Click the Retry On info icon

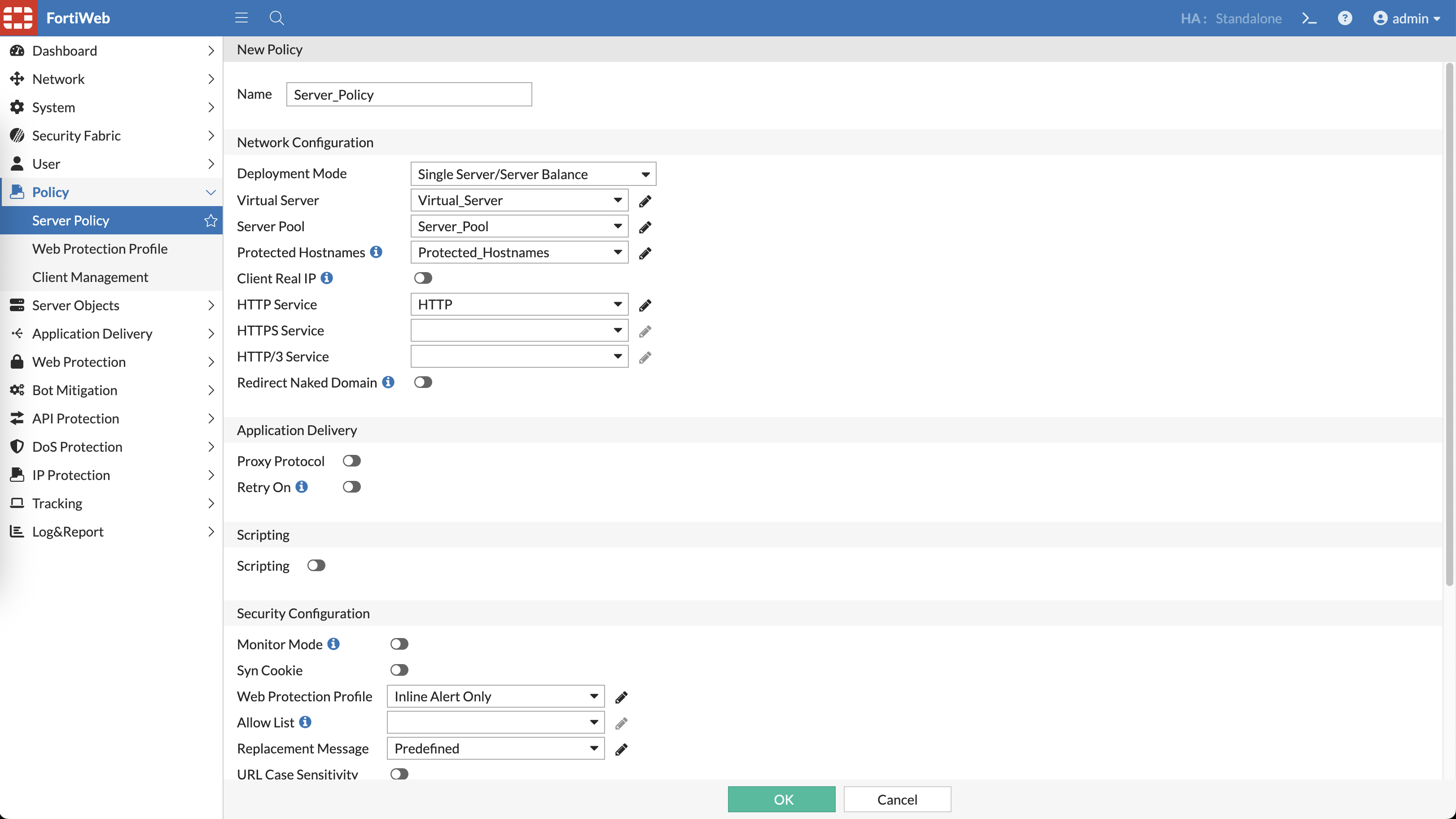pyautogui.click(x=302, y=487)
